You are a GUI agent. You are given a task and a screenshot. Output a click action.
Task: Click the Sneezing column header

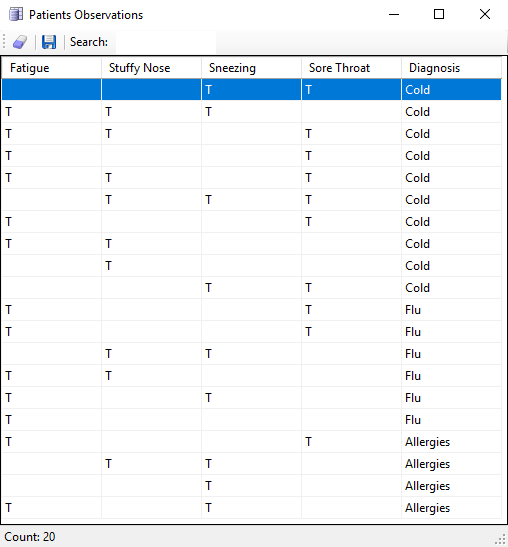coord(252,68)
